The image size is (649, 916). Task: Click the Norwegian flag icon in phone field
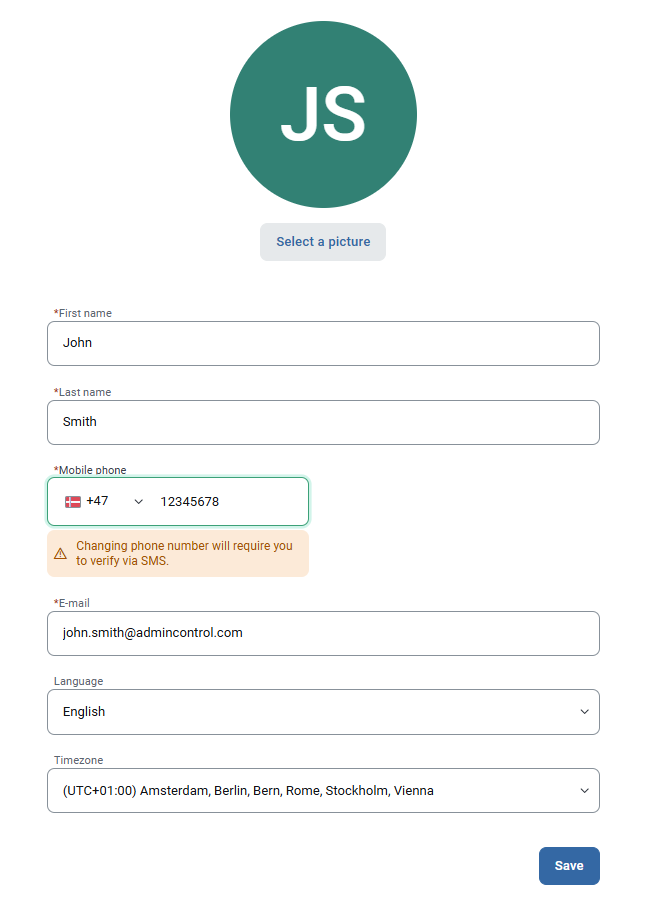click(72, 501)
